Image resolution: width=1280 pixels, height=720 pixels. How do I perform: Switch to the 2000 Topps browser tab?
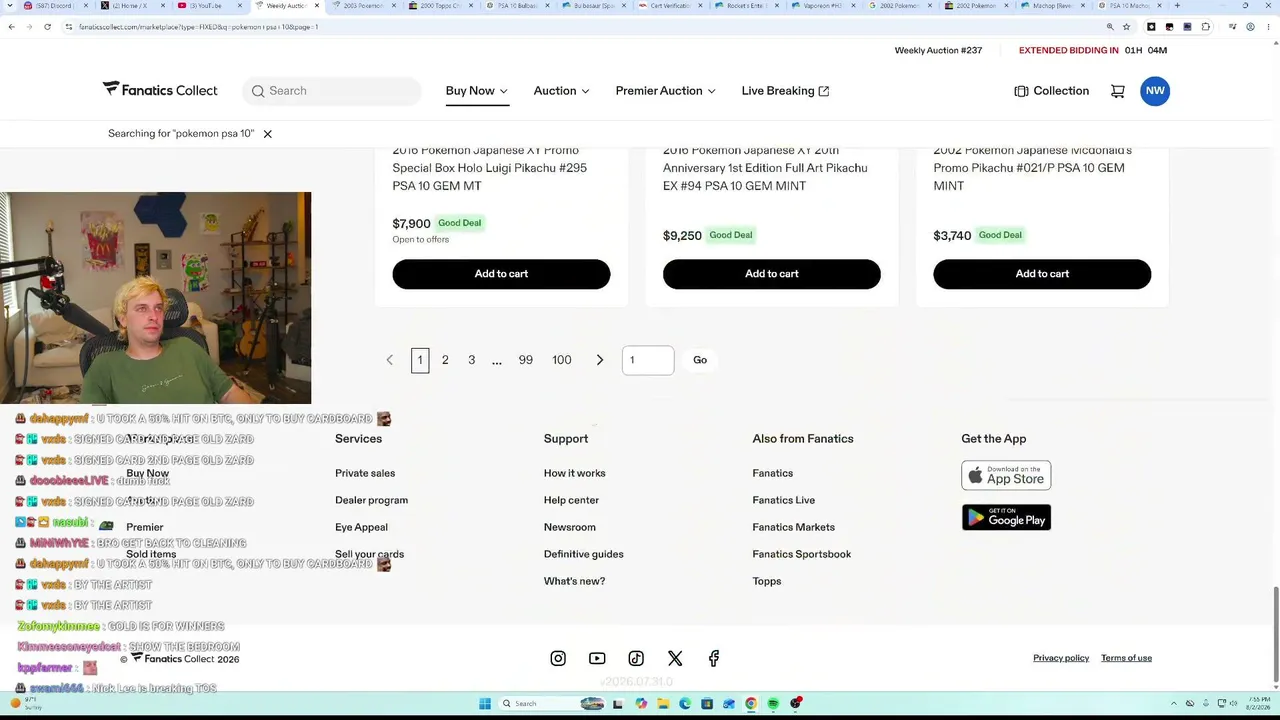(x=439, y=6)
